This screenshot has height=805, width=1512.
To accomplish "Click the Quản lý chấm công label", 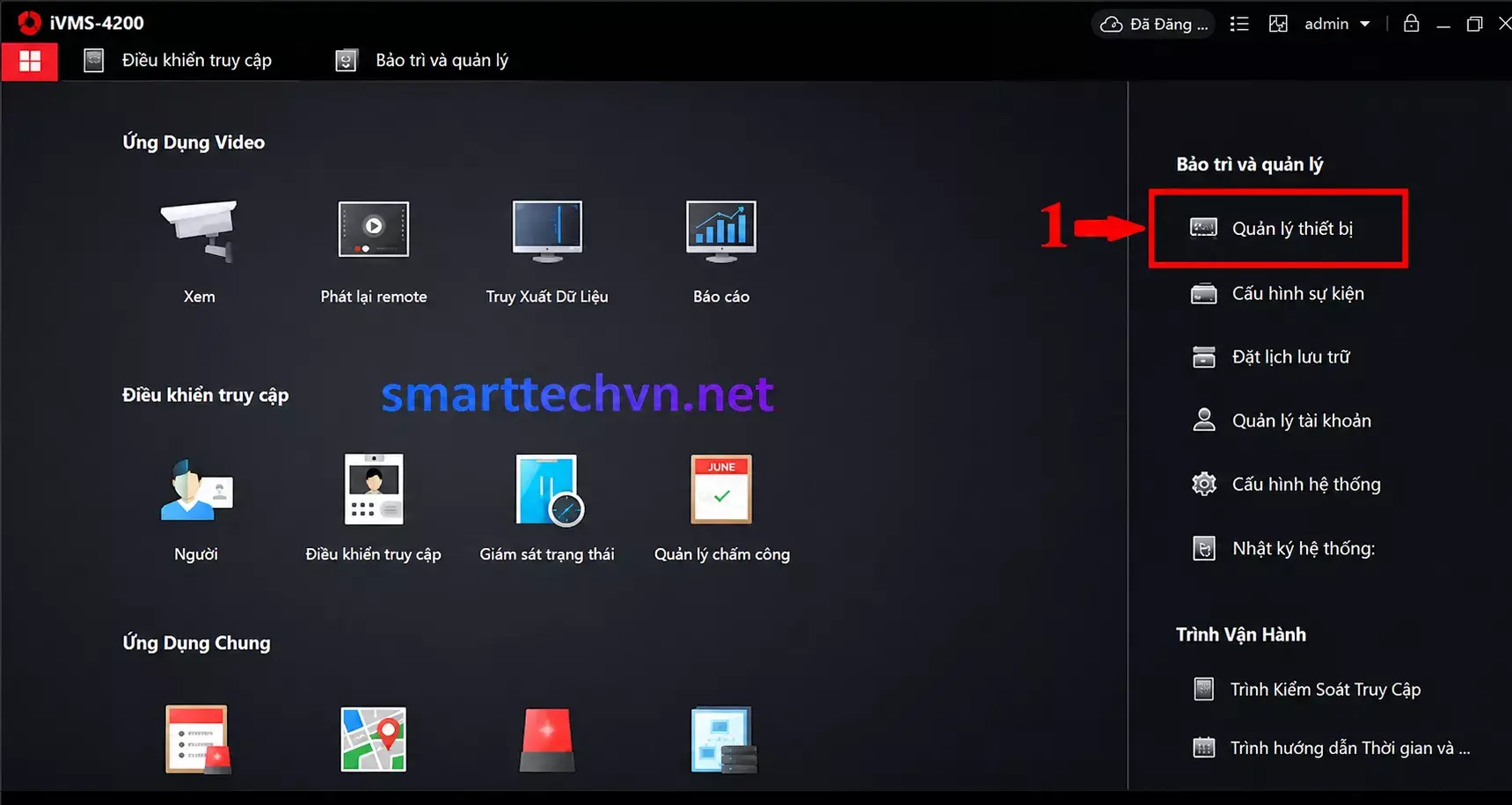I will [x=722, y=554].
